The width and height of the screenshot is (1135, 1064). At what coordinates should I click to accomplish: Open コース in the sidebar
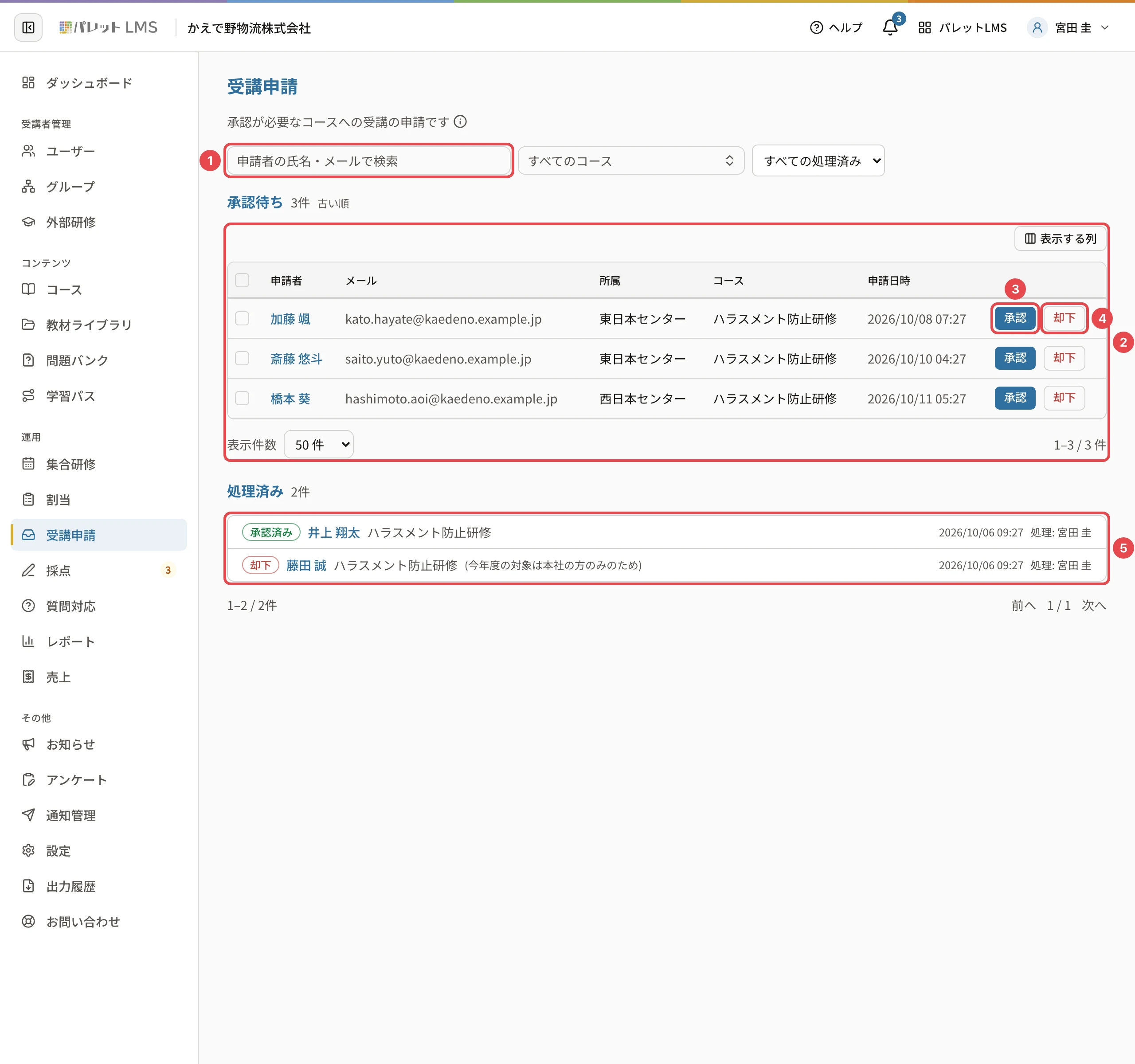[x=99, y=289]
